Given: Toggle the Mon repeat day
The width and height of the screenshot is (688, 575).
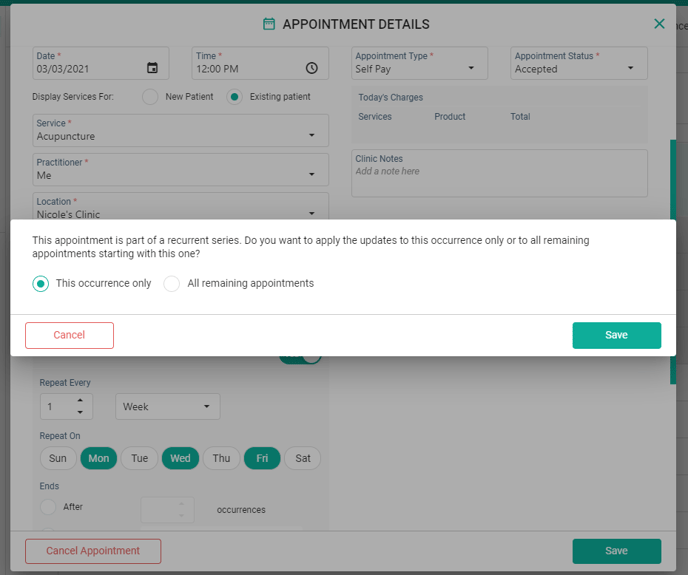Looking at the screenshot, I should (99, 459).
